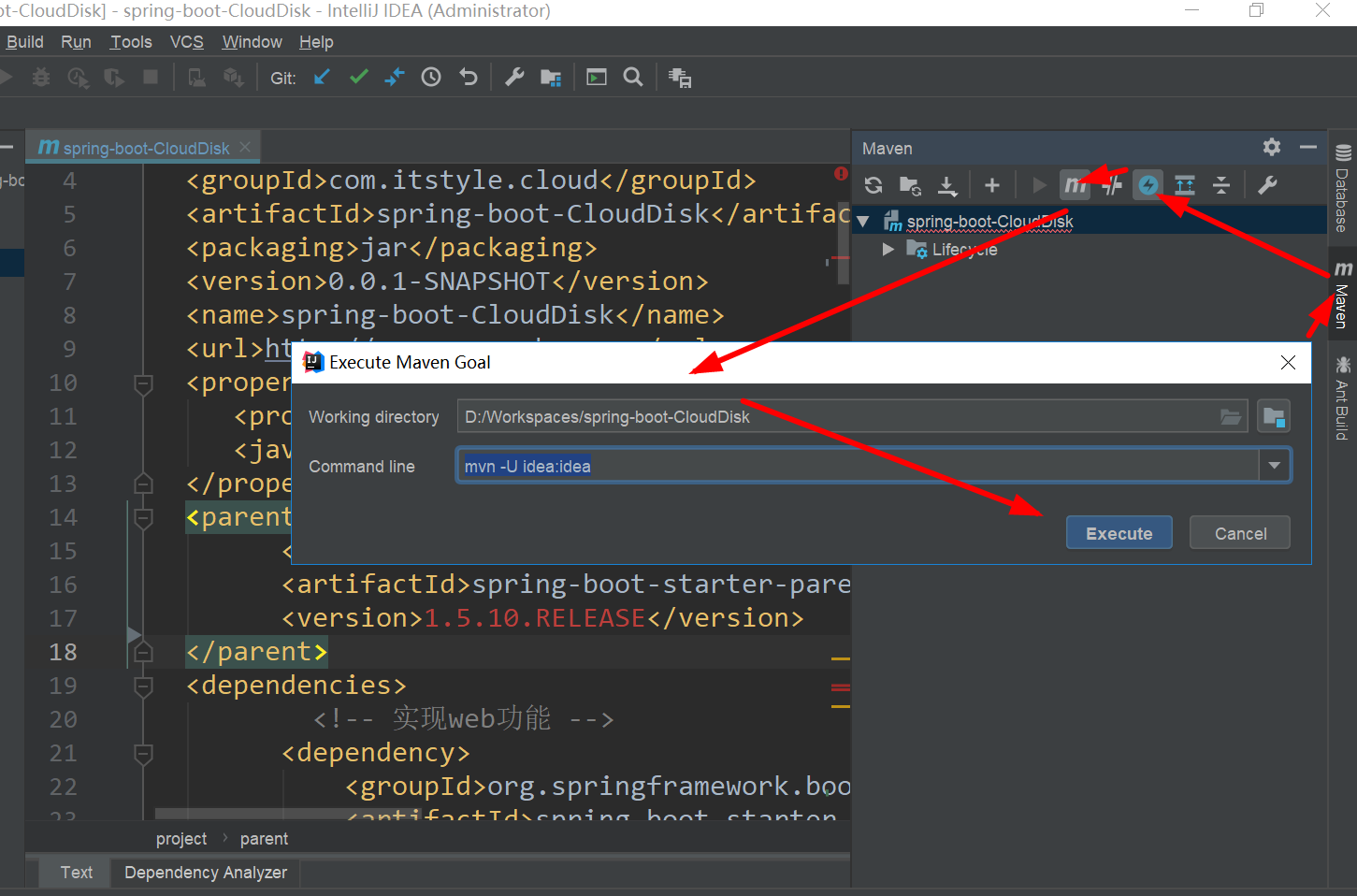
Task: Expand the Lifecycle node
Action: coord(888,250)
